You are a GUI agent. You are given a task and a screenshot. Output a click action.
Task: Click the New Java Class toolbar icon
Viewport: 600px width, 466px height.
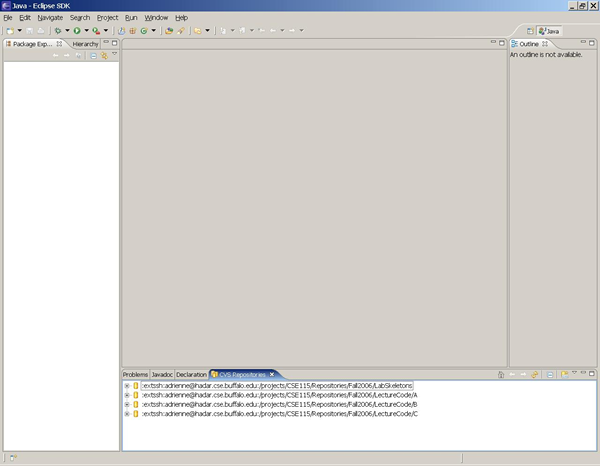tap(144, 31)
